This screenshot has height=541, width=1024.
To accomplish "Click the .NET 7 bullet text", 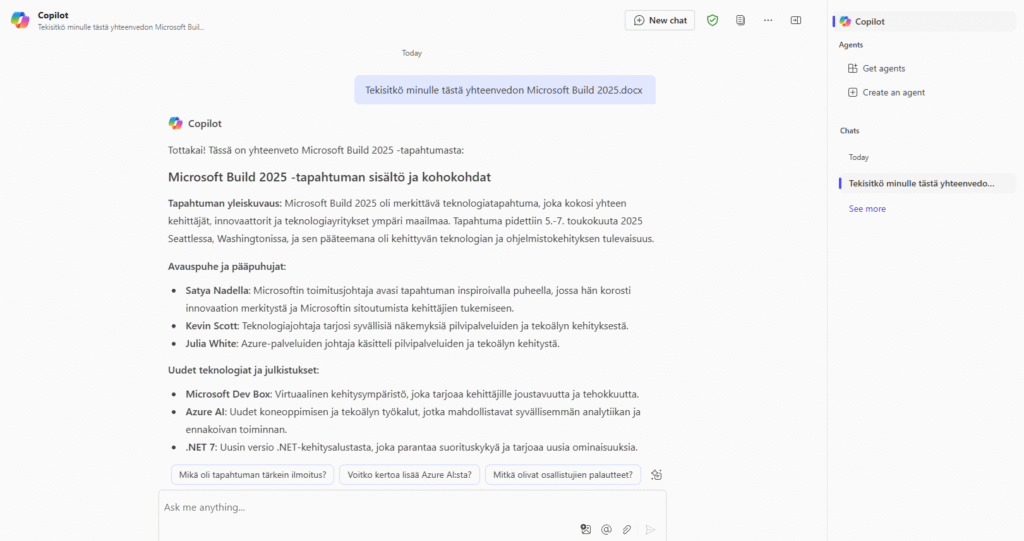I will click(411, 447).
